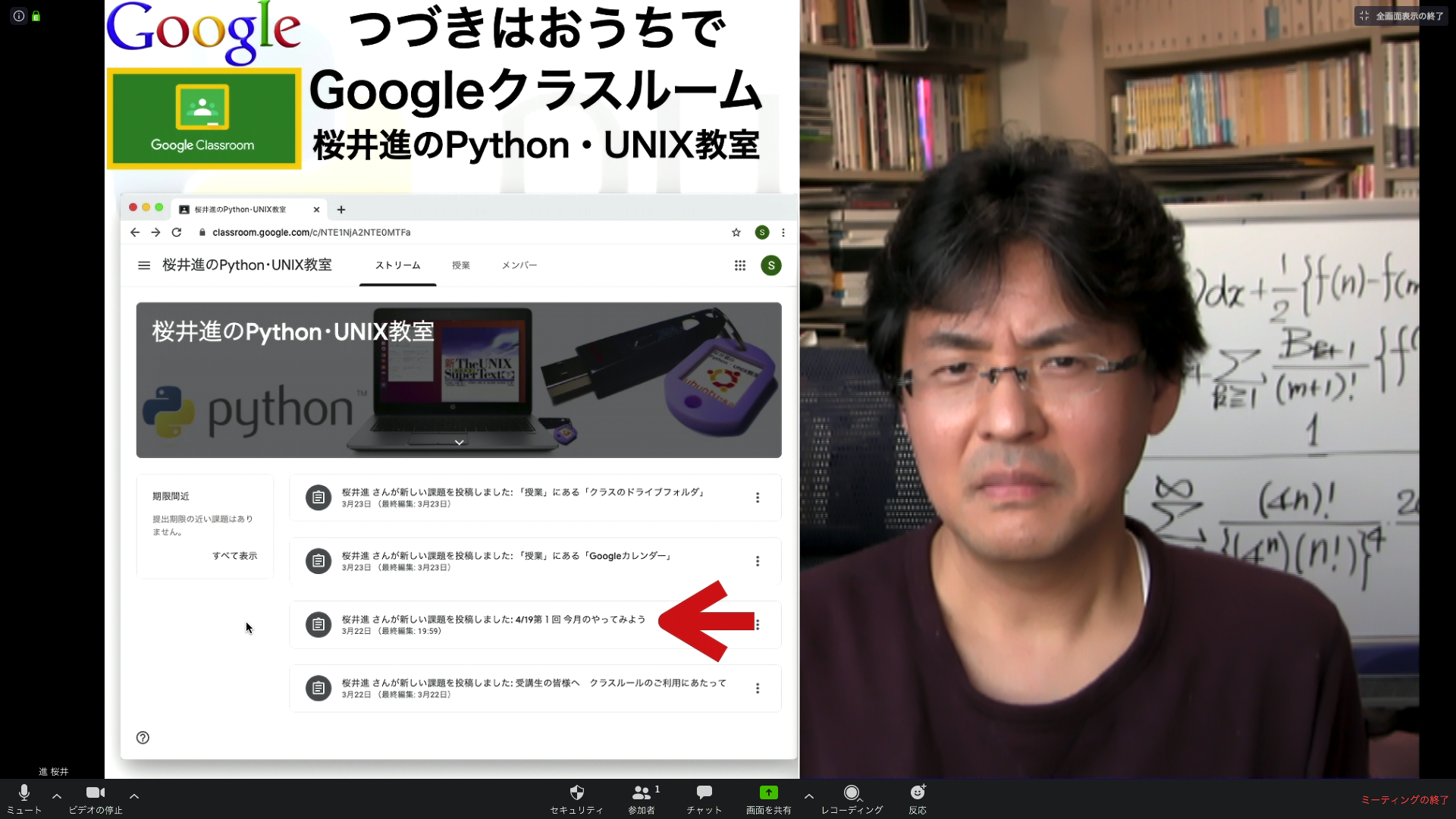Start Recording from the toolbar
The image size is (1456, 819).
pyautogui.click(x=852, y=799)
